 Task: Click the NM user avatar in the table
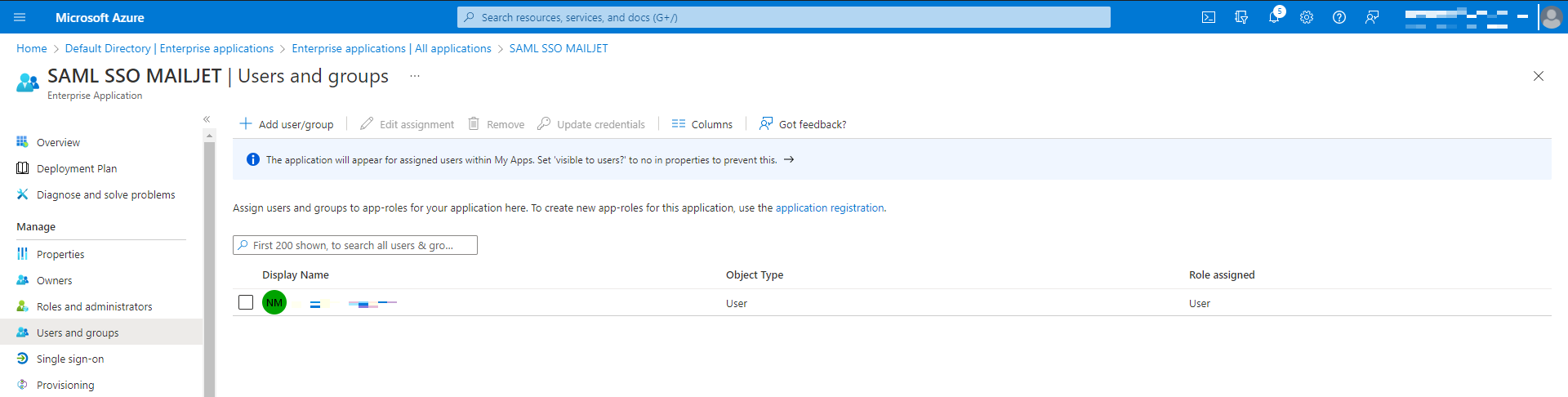point(274,302)
